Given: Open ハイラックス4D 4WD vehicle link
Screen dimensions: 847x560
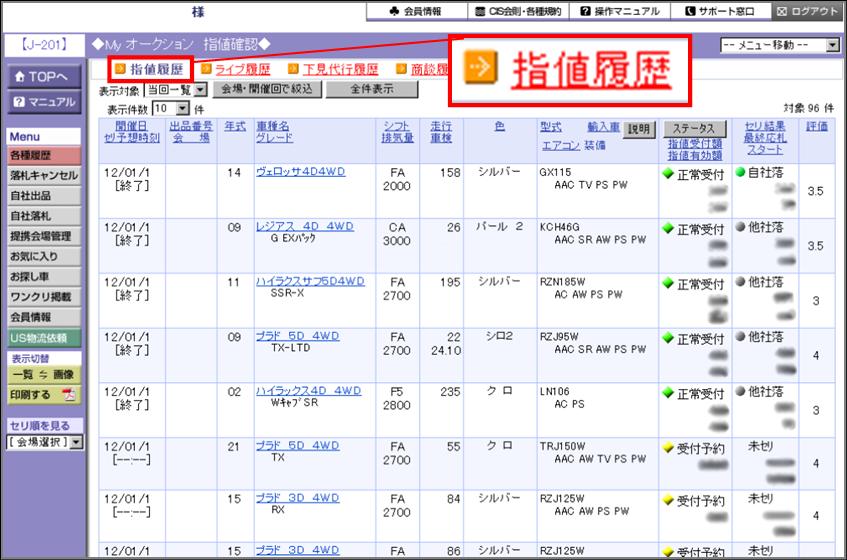Looking at the screenshot, I should [x=308, y=390].
